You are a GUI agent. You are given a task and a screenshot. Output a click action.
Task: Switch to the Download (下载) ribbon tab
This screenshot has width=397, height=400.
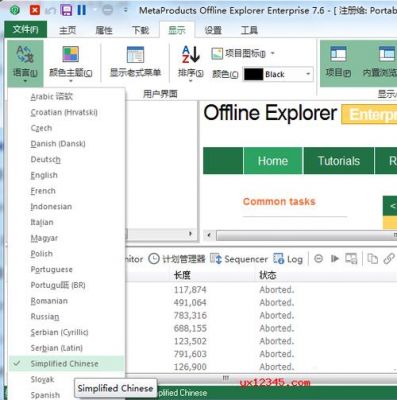click(x=140, y=30)
